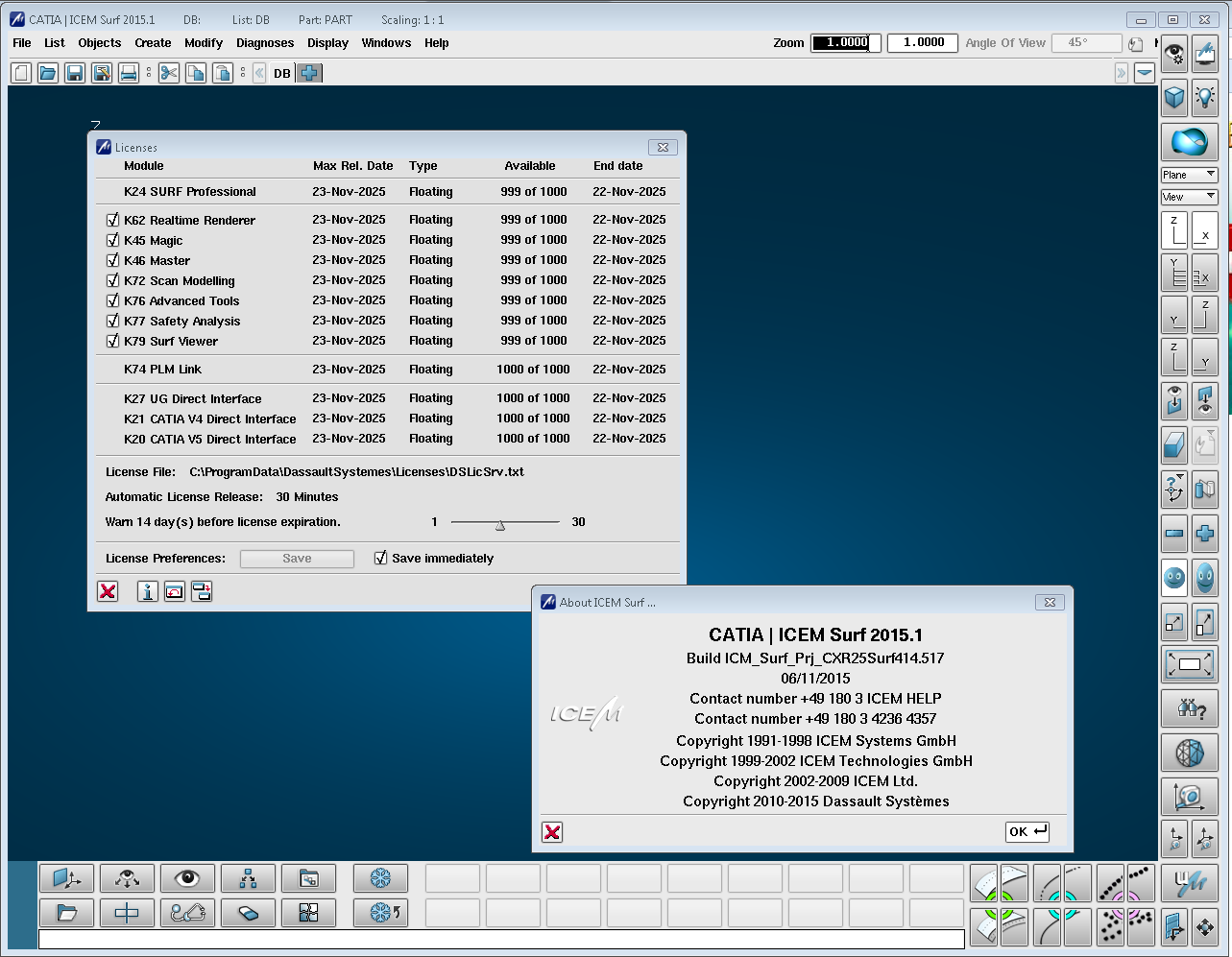Open the Plane dropdown
Viewport: 1232px width, 957px height.
(x=1190, y=175)
